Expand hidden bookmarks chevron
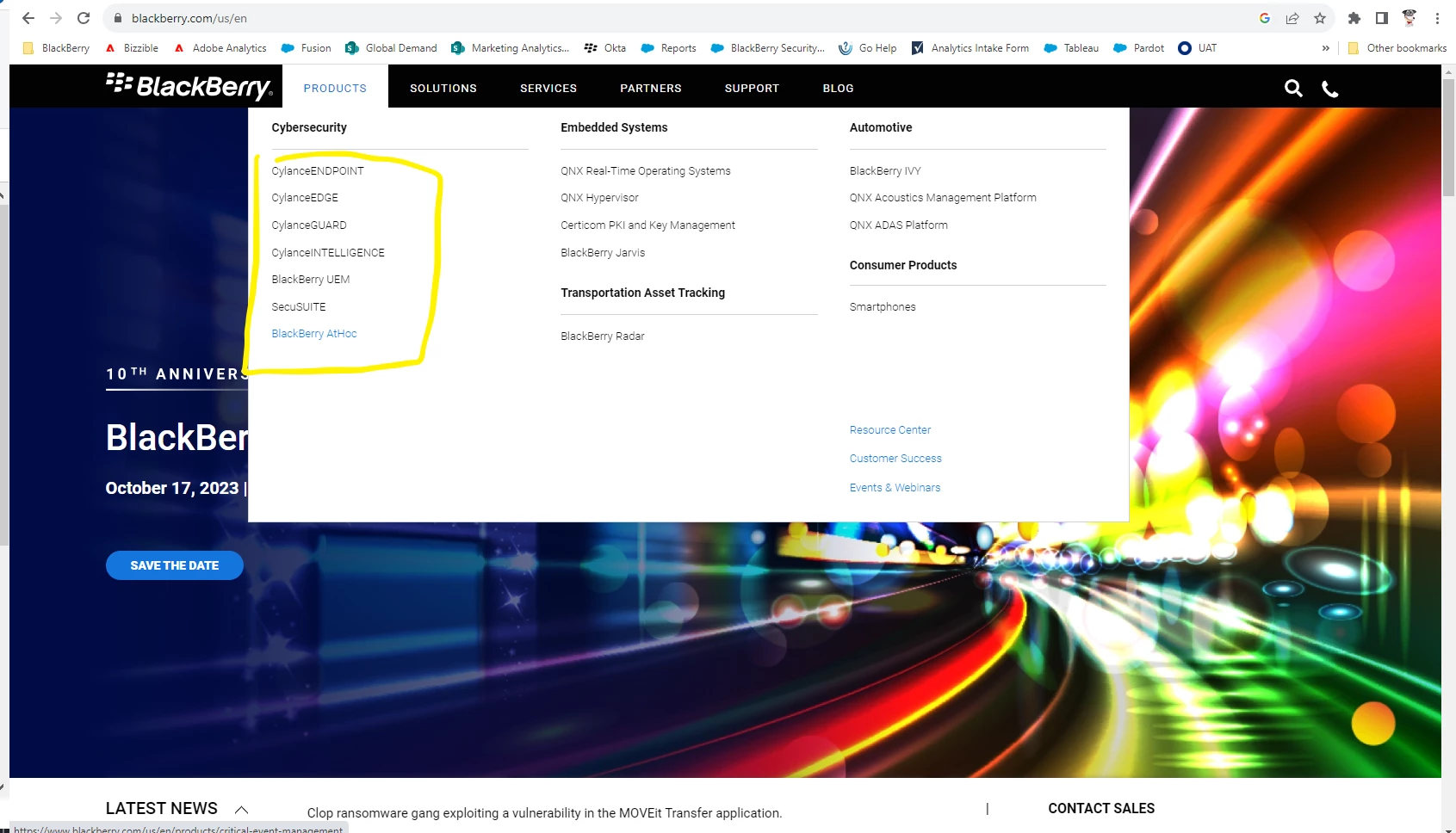This screenshot has height=833, width=1456. point(1326,48)
